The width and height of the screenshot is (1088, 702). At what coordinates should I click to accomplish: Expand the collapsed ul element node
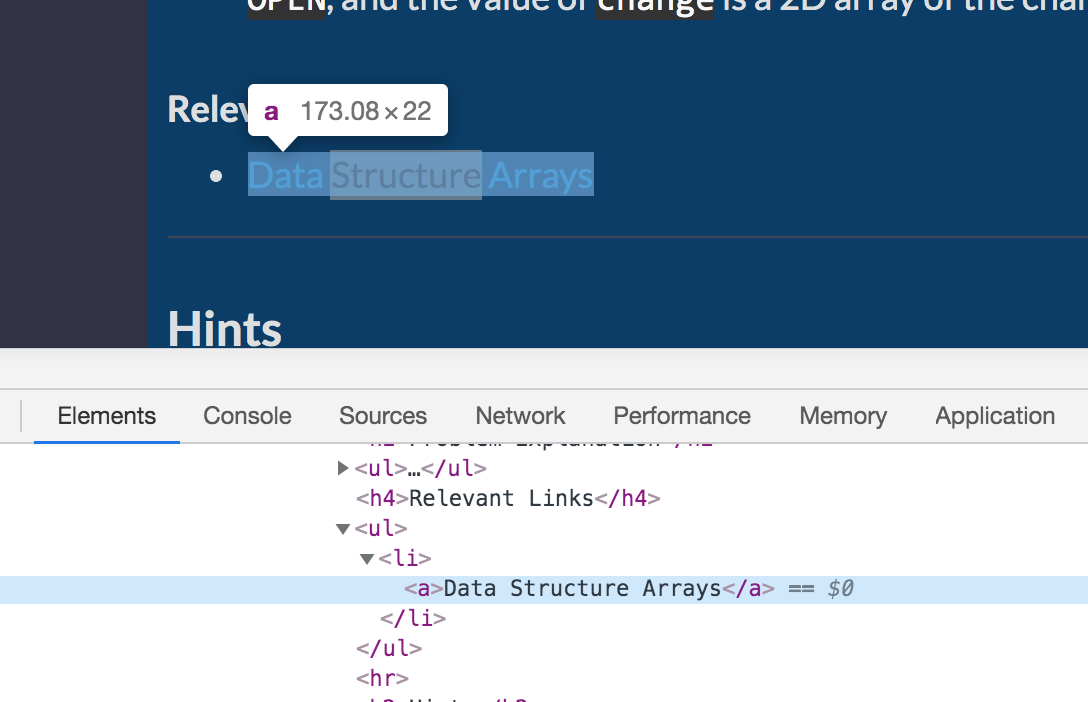(x=342, y=468)
